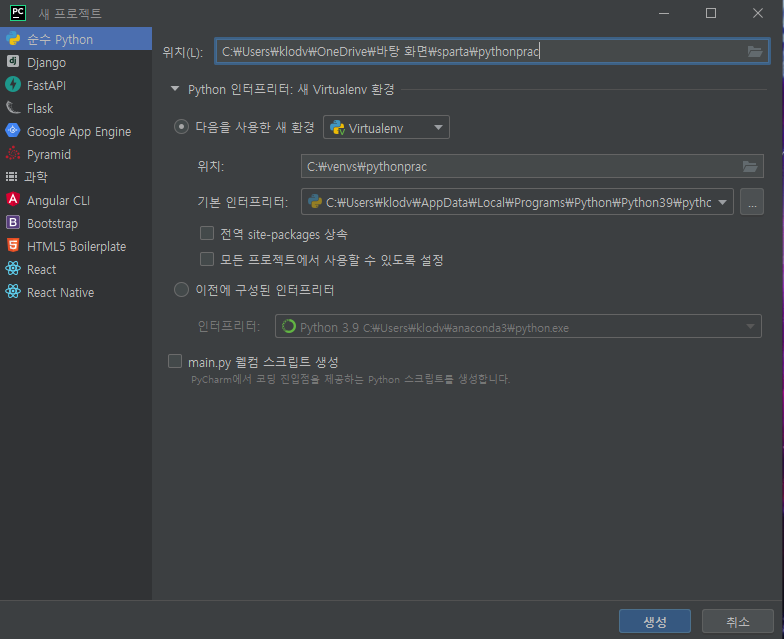Click the Bootstrap B icon
The width and height of the screenshot is (784, 639).
point(13,222)
